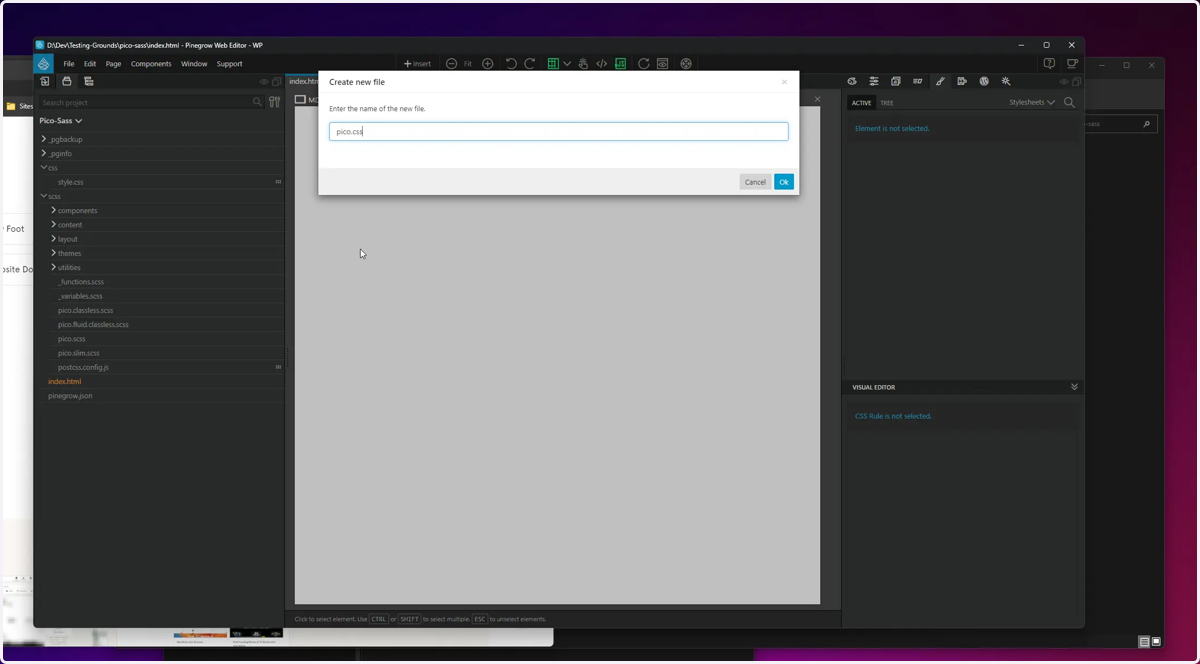Select postcss.config.js file
Image resolution: width=1200 pixels, height=664 pixels.
point(83,367)
